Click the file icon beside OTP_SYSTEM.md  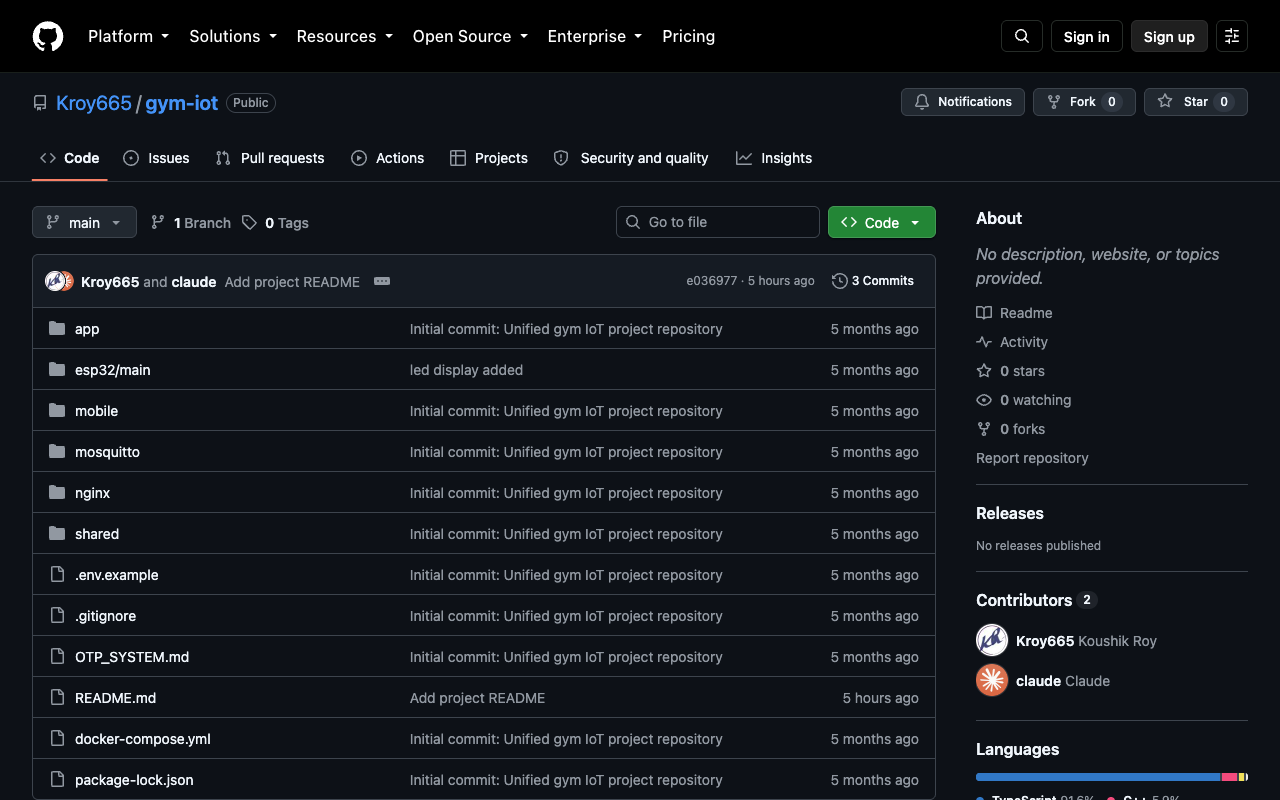point(57,657)
